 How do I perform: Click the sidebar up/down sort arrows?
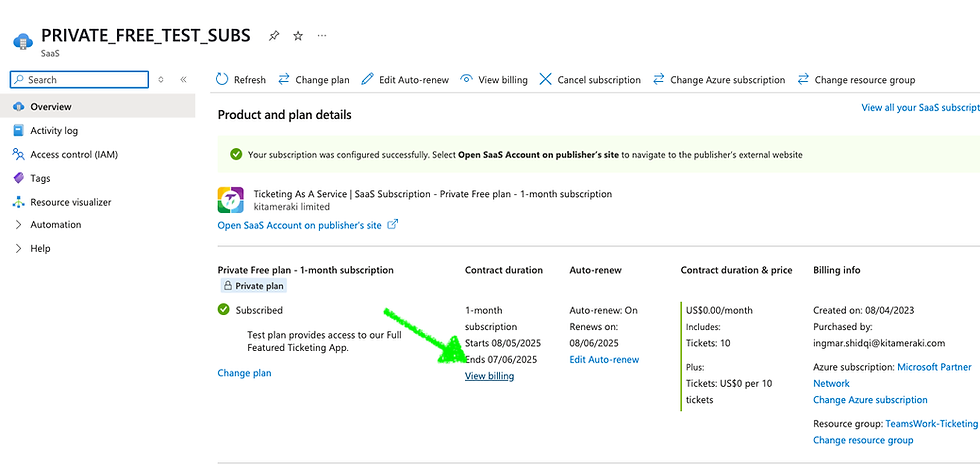(161, 80)
